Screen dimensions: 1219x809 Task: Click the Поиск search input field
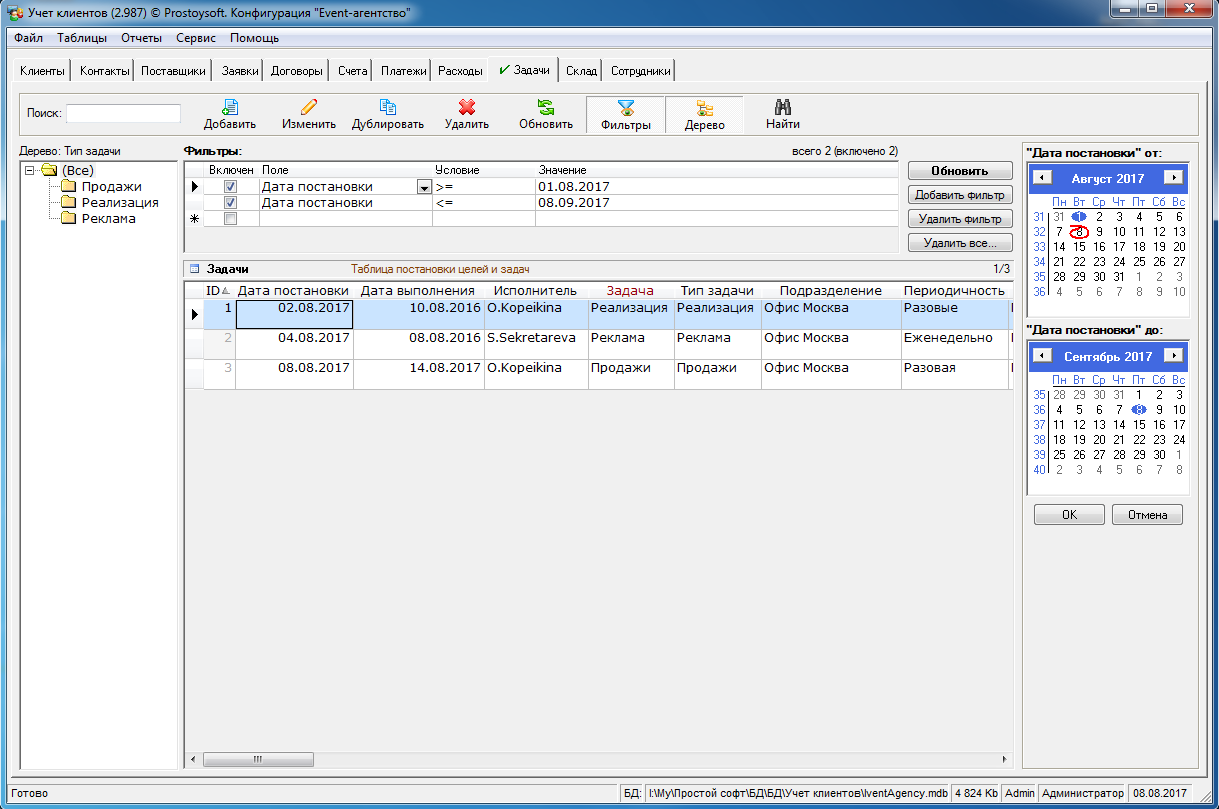(x=123, y=113)
